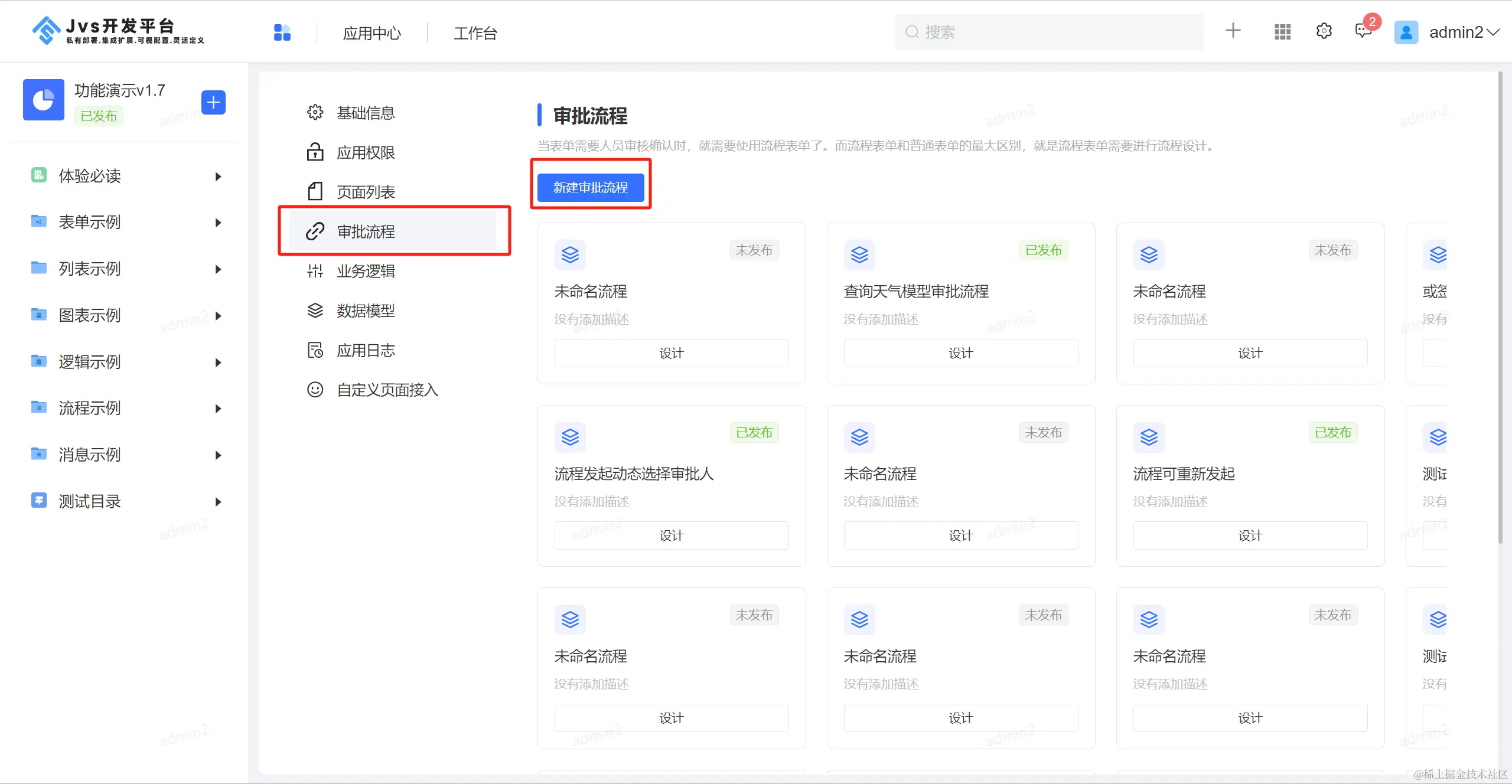Viewport: 1512px width, 784px height.
Task: Click the 搜索 search input field
Action: point(1048,32)
